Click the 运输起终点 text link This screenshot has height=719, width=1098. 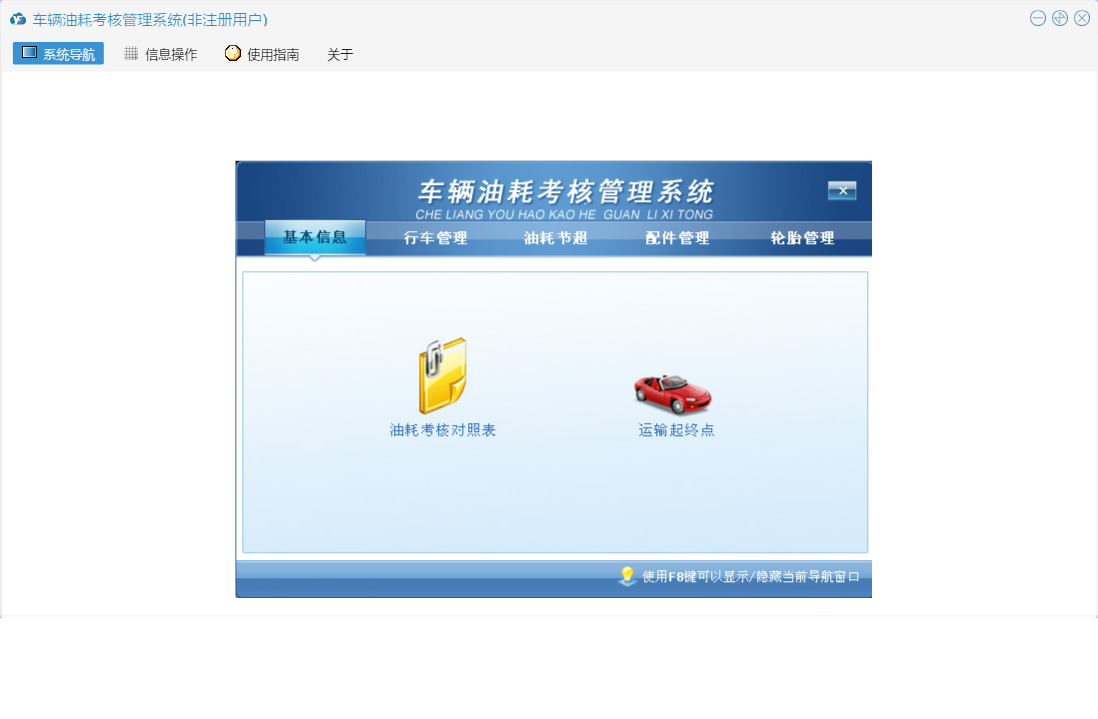coord(676,430)
